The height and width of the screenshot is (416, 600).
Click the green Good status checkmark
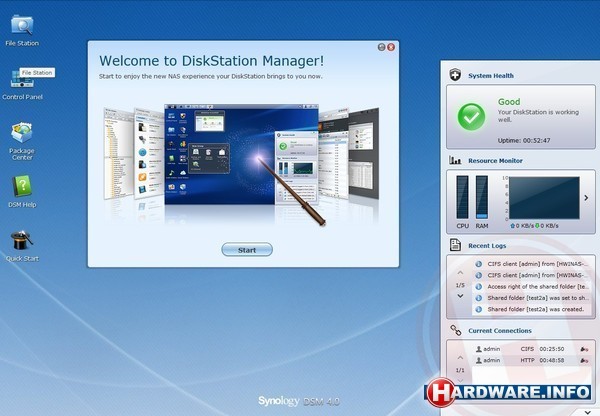(471, 117)
